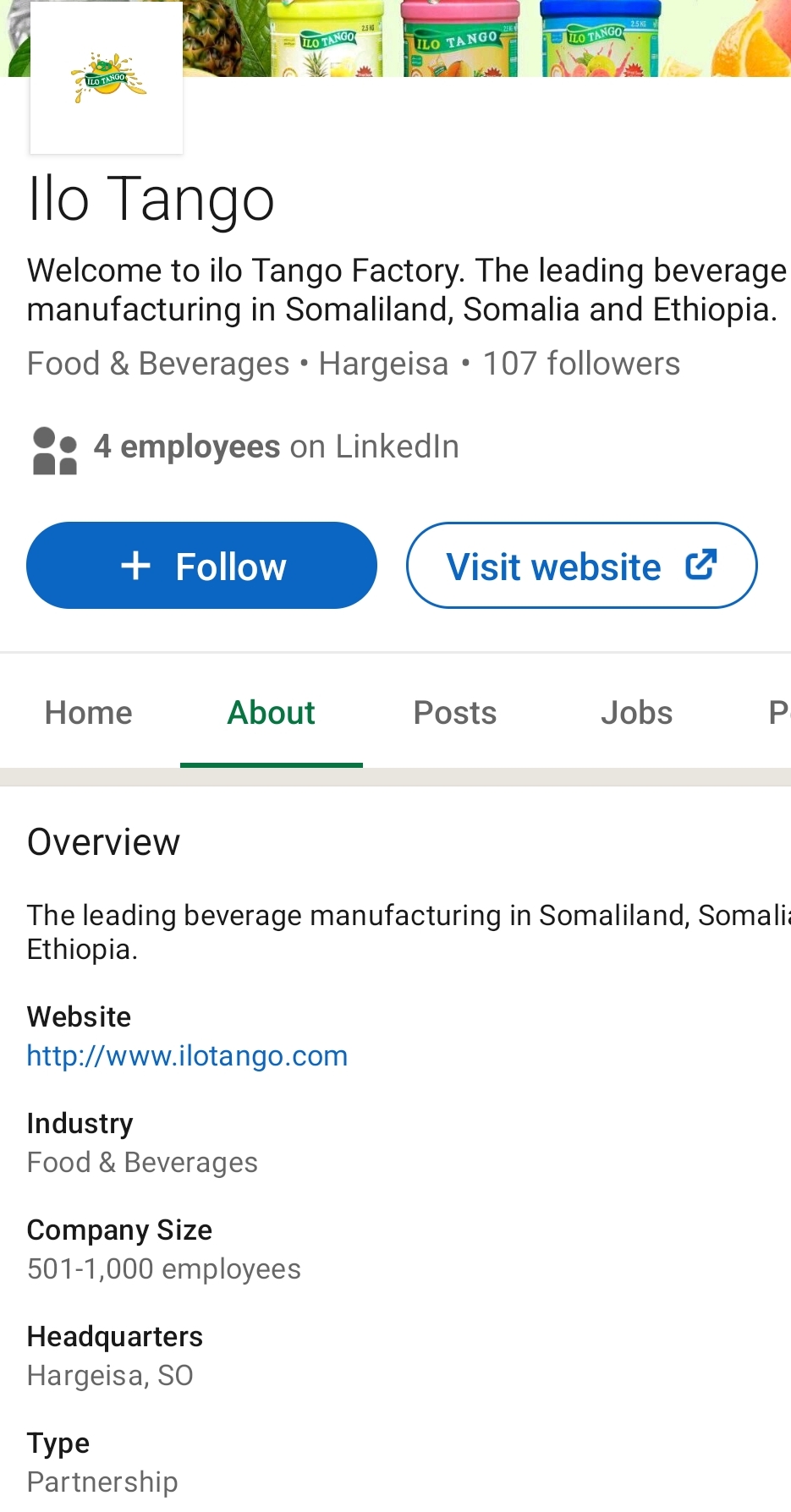791x1512 pixels.
Task: Click the 501-1,000 employees company size
Action: [x=163, y=1269]
